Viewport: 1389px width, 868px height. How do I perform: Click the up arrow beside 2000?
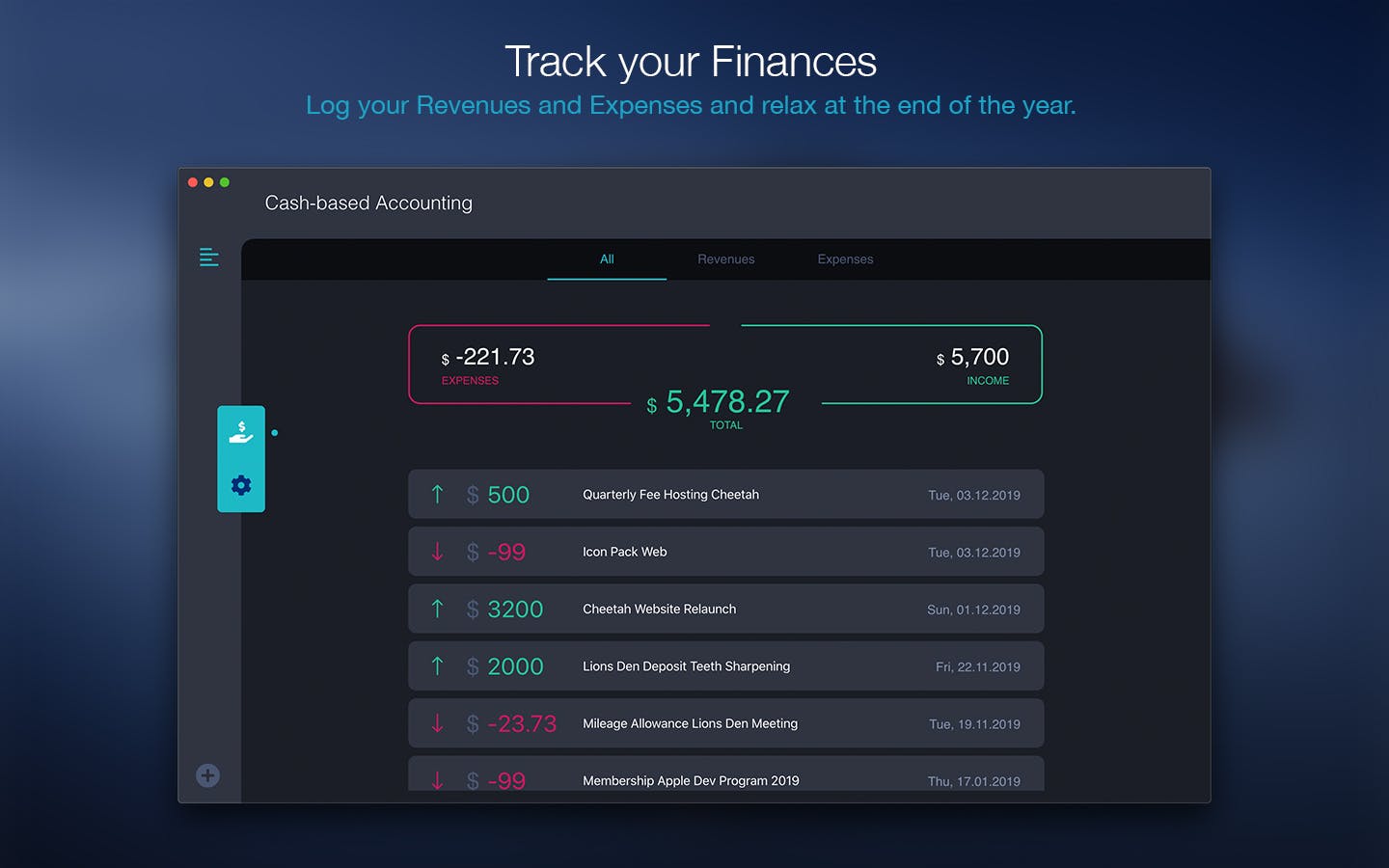[437, 665]
